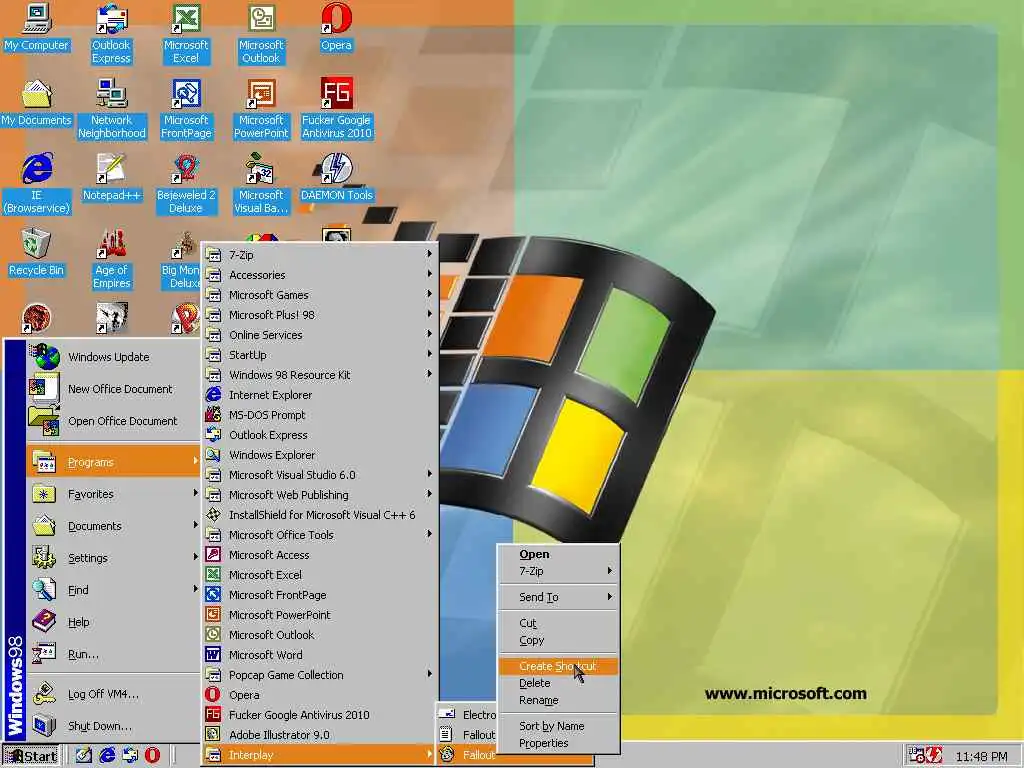Select the Microsoft Outlook desktop shortcut

[x=261, y=34]
